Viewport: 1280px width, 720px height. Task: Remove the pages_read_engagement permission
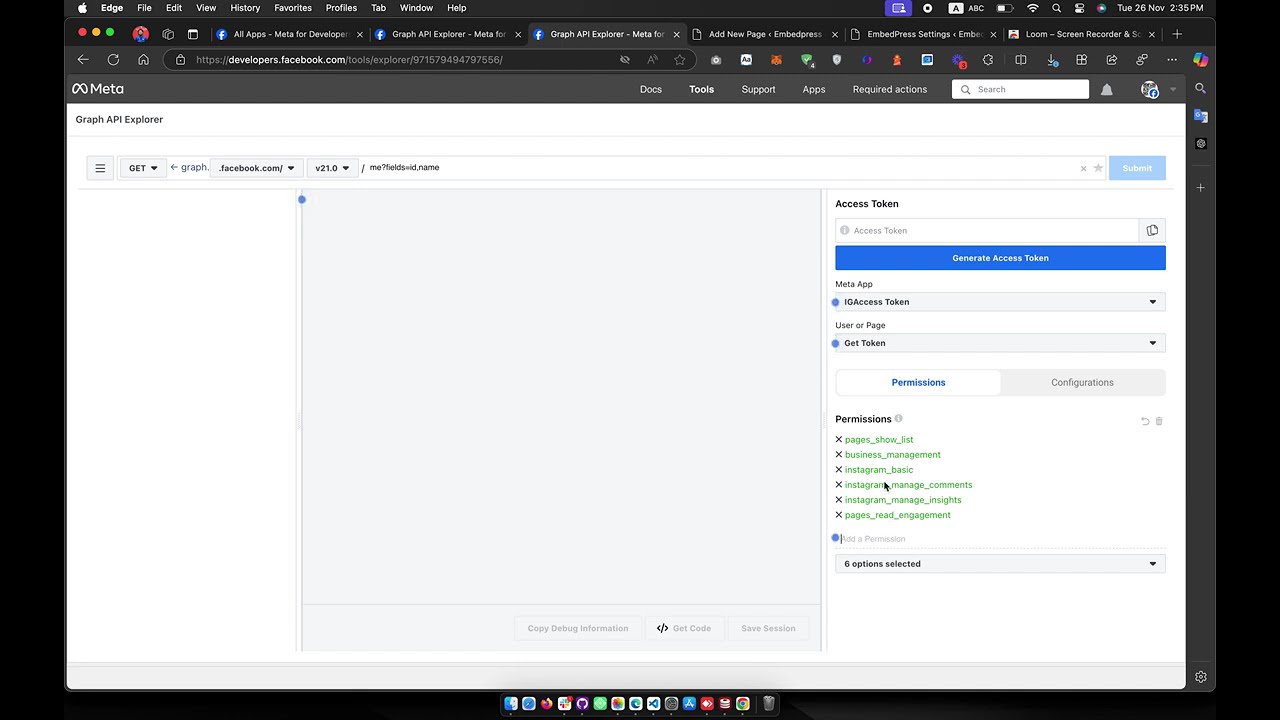[x=839, y=515]
